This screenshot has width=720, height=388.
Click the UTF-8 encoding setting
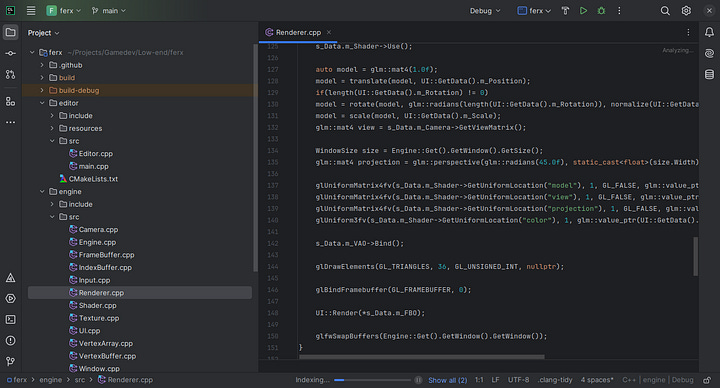tap(518, 380)
